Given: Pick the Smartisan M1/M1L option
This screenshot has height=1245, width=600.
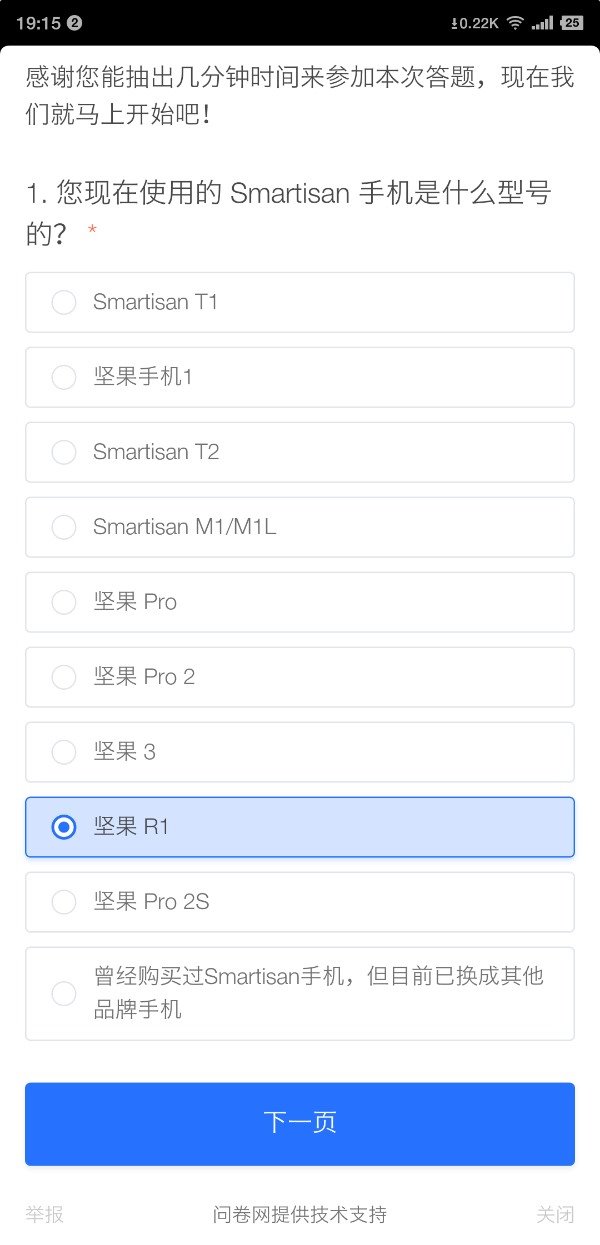Looking at the screenshot, I should [x=64, y=527].
